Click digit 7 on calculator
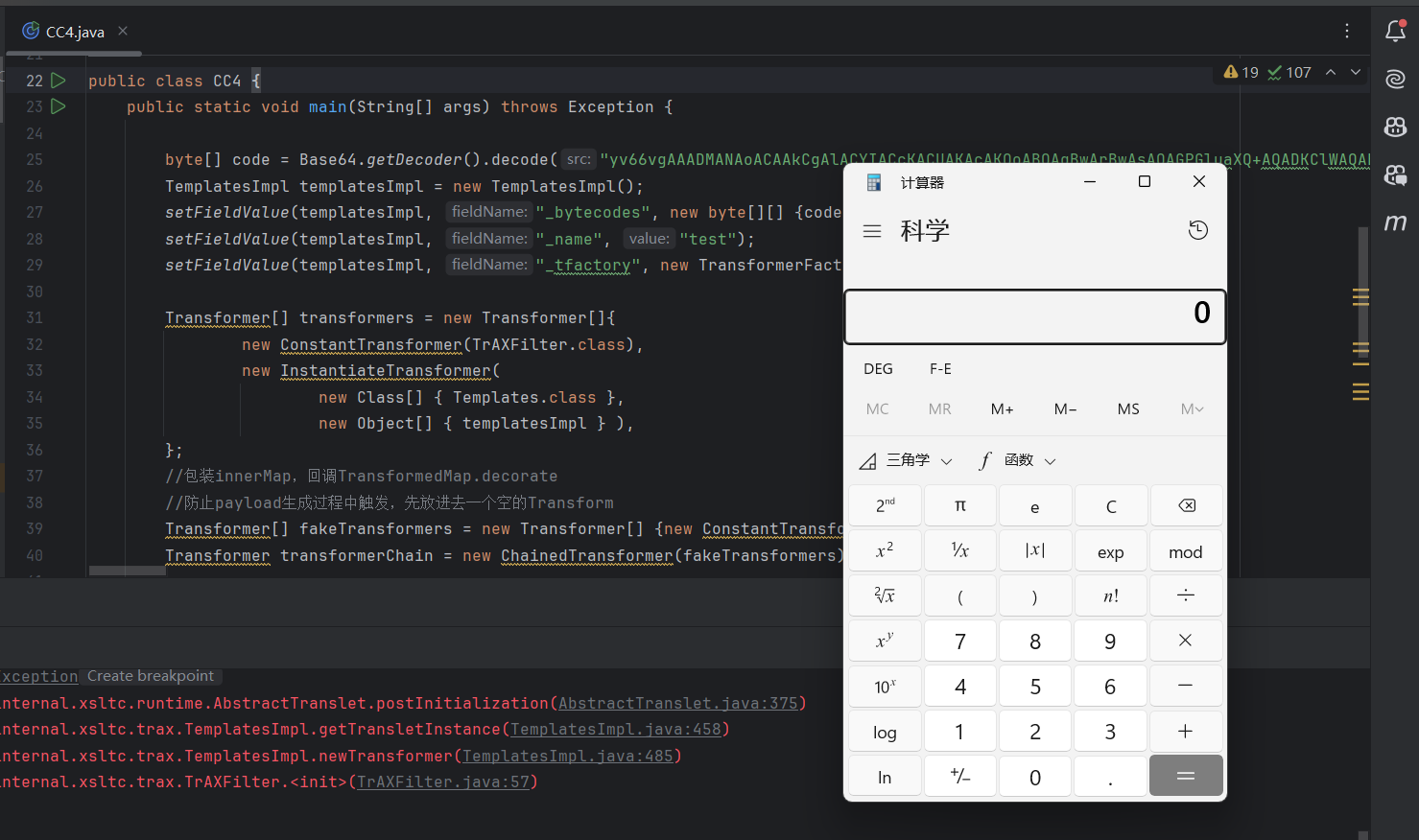This screenshot has height=840, width=1419. click(x=960, y=641)
